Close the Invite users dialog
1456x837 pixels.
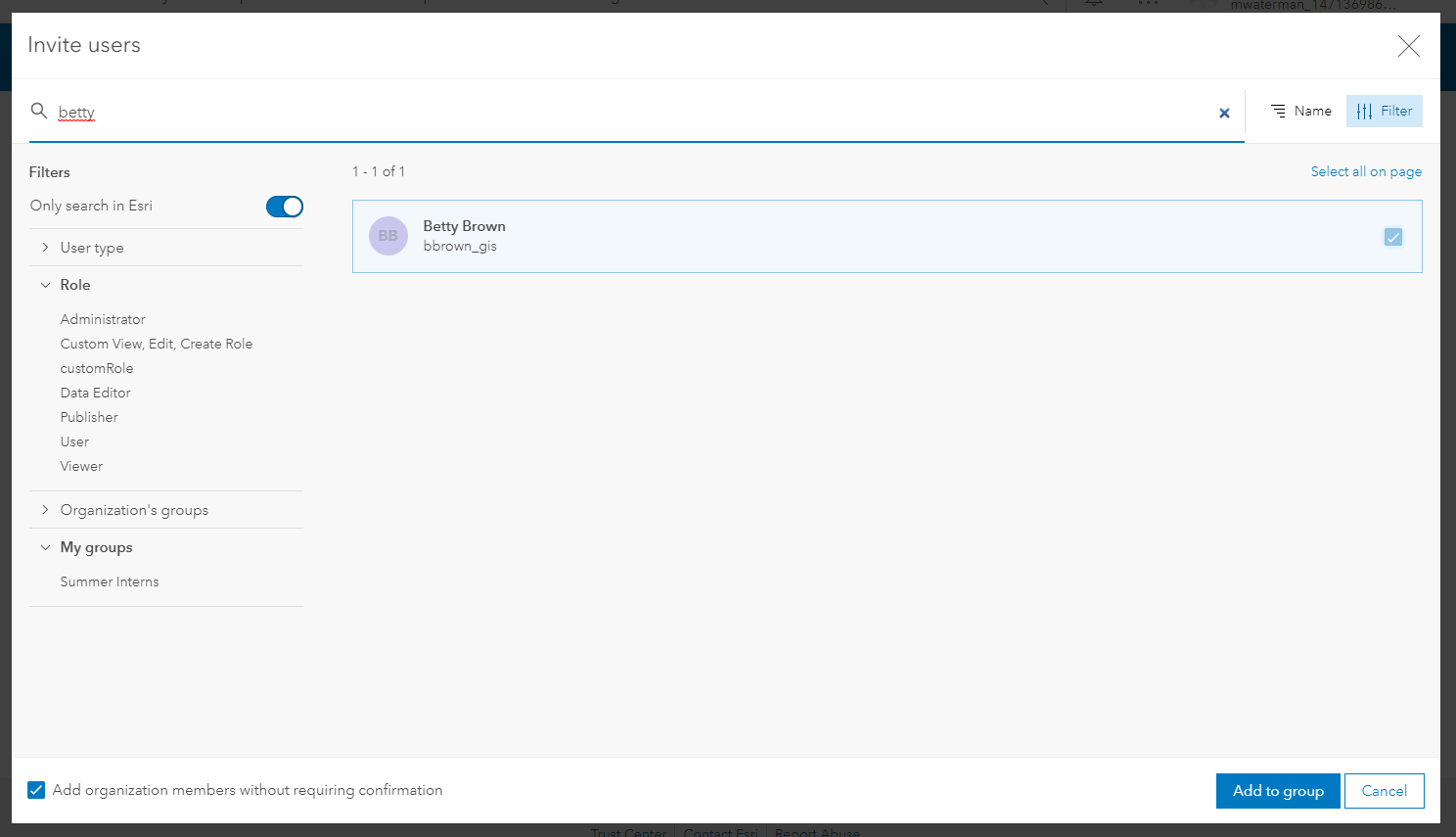click(1409, 46)
